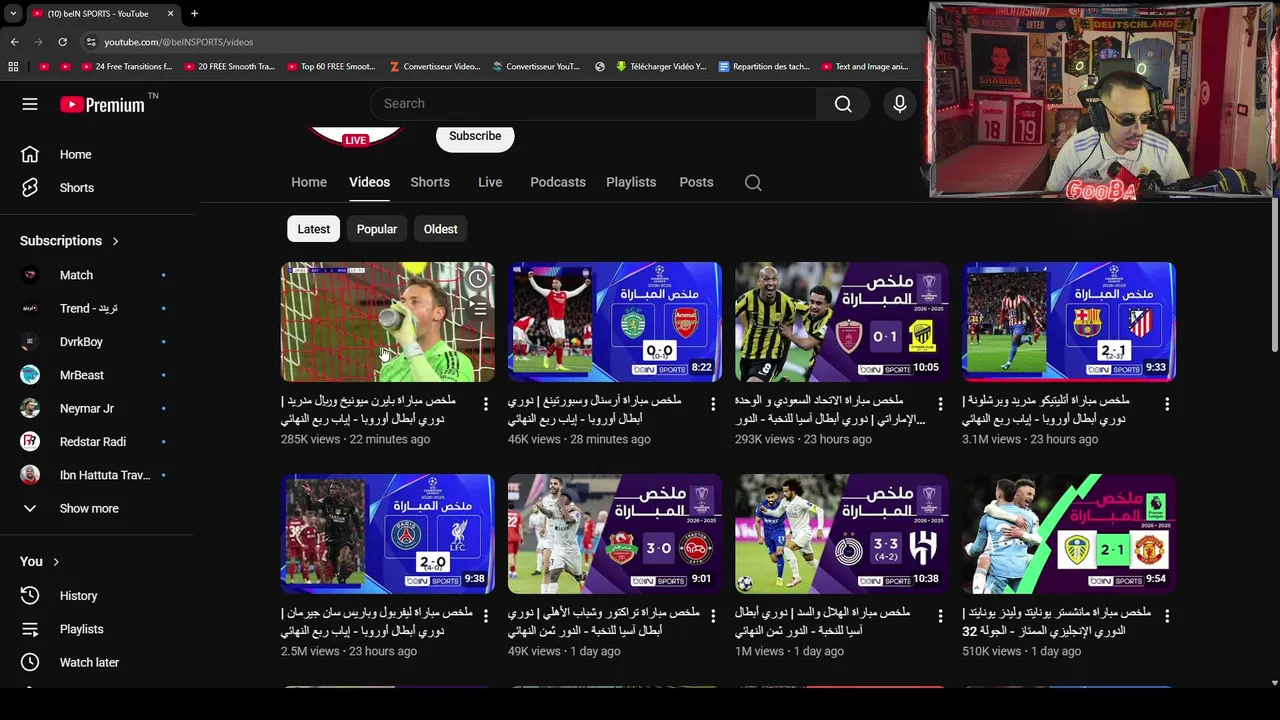
Task: Open PSG vs Liverpool 2-0 thumbnail
Action: pos(387,534)
